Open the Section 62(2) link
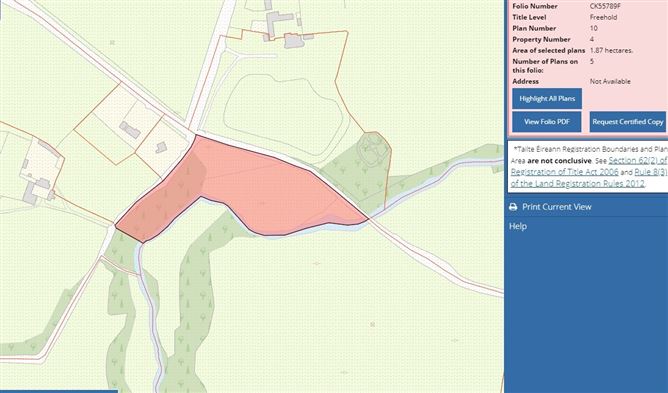Image resolution: width=668 pixels, height=393 pixels. 638,161
